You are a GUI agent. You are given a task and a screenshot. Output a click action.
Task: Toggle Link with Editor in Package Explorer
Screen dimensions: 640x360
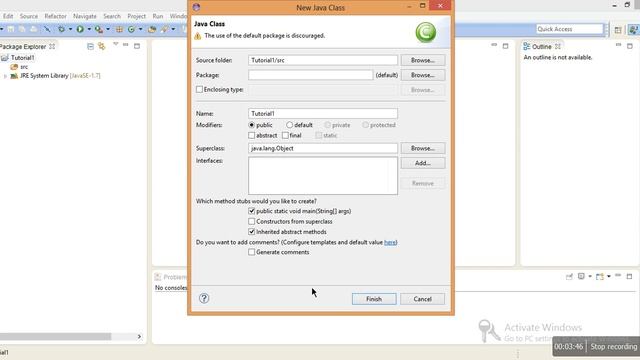pyautogui.click(x=101, y=46)
